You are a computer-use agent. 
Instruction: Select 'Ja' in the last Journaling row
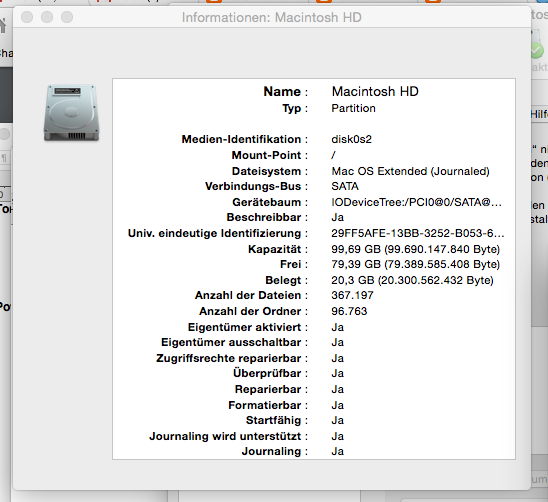(x=338, y=451)
